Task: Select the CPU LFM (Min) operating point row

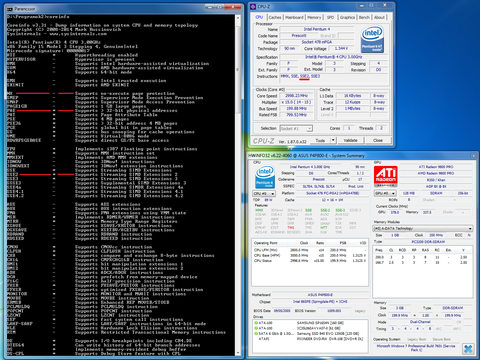Action: pos(310,250)
